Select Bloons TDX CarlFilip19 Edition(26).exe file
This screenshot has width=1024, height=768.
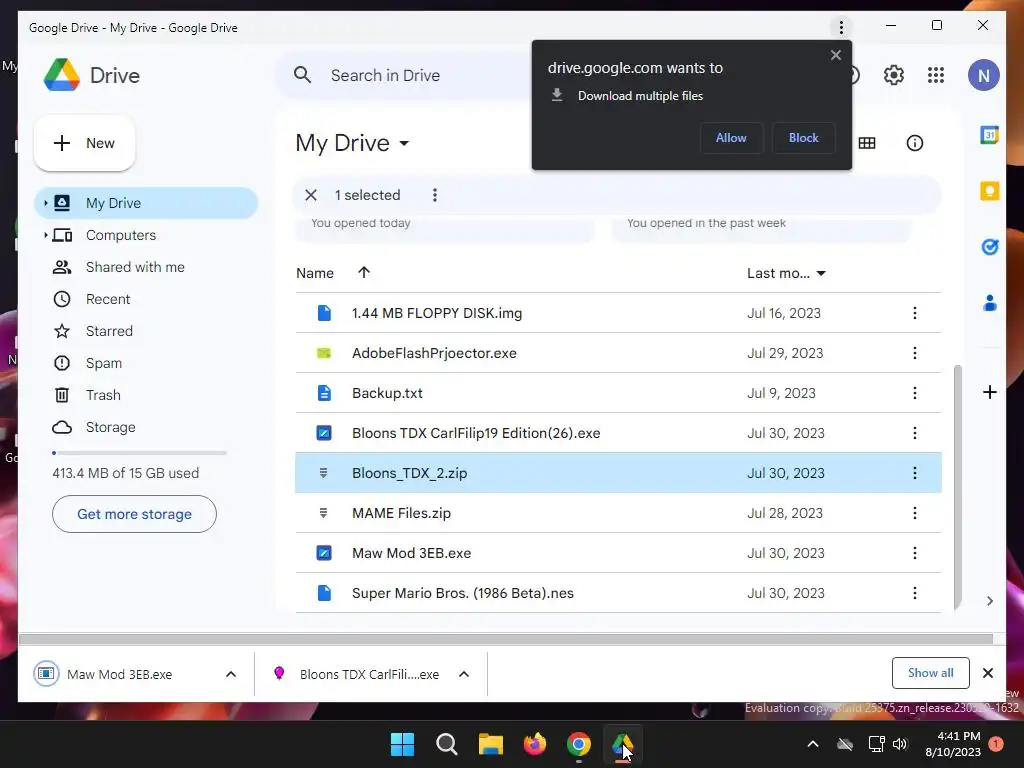[x=618, y=433]
